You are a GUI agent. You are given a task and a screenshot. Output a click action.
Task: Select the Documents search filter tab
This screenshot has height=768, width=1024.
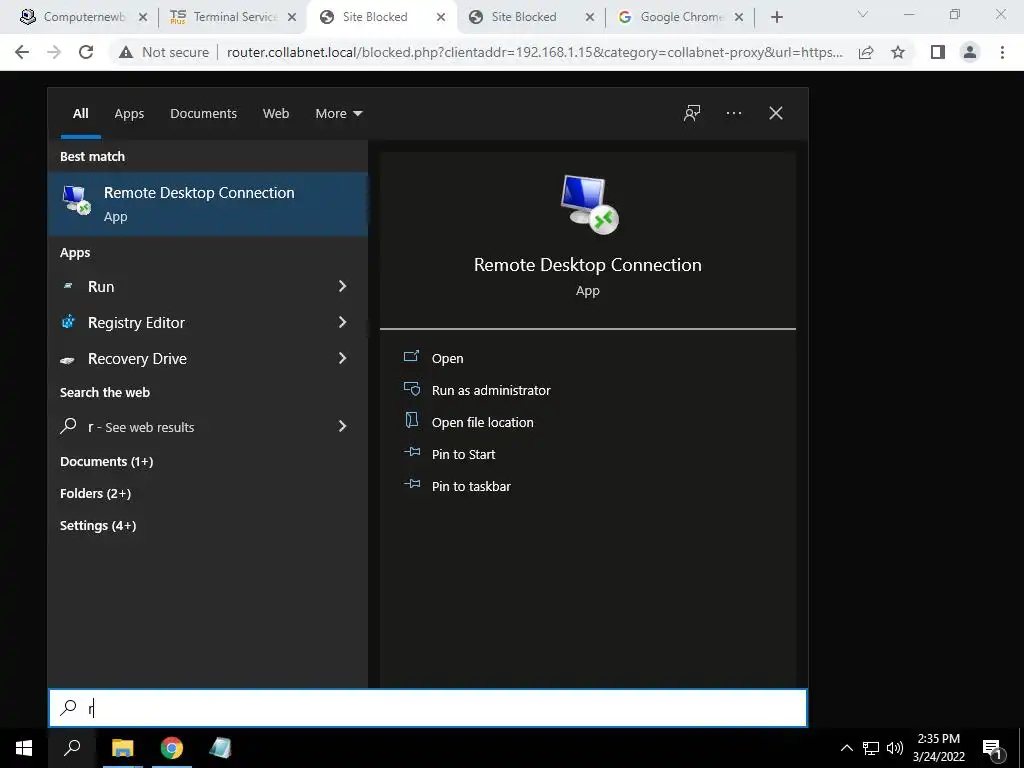203,114
